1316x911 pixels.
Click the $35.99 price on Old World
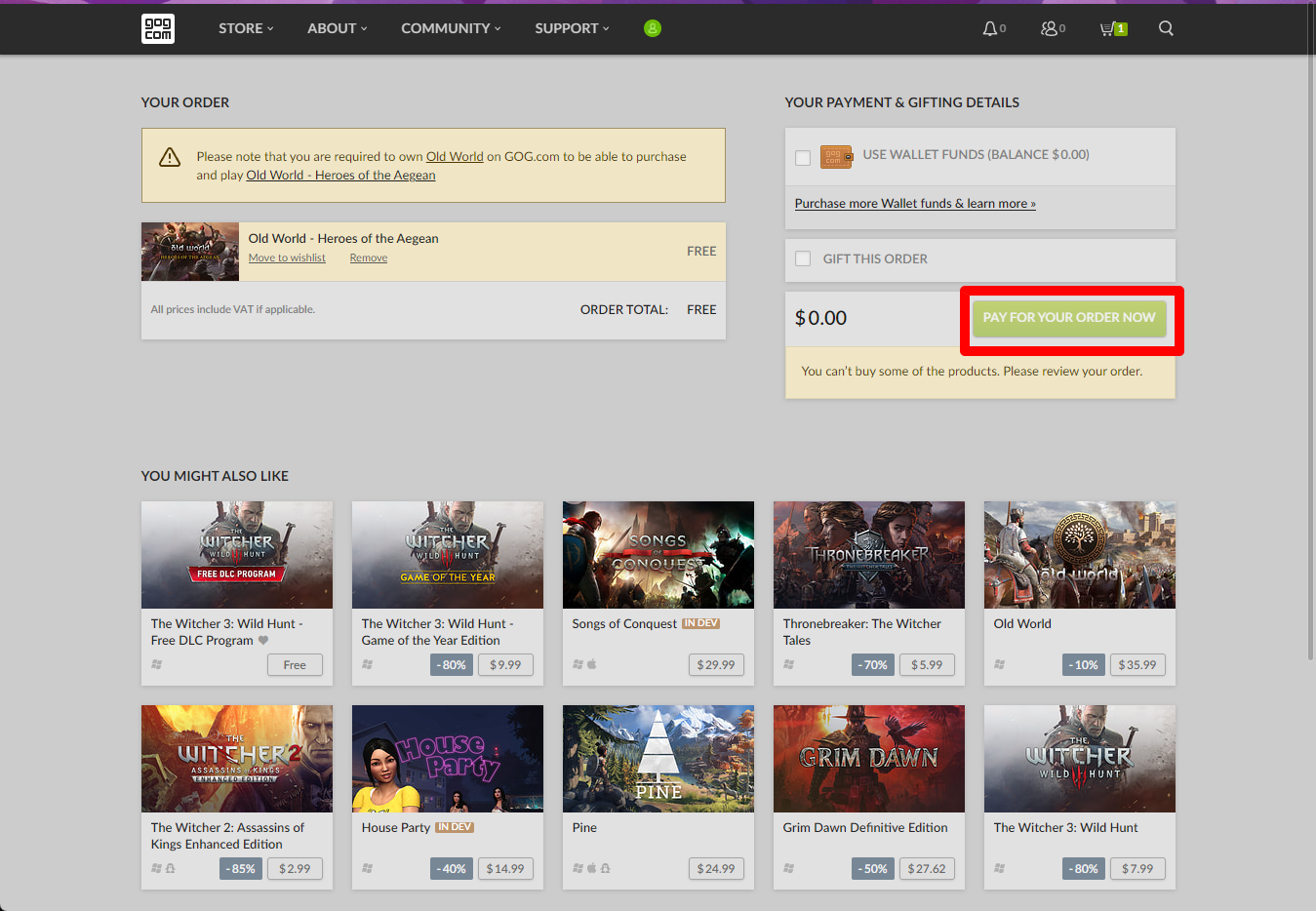(x=1137, y=665)
